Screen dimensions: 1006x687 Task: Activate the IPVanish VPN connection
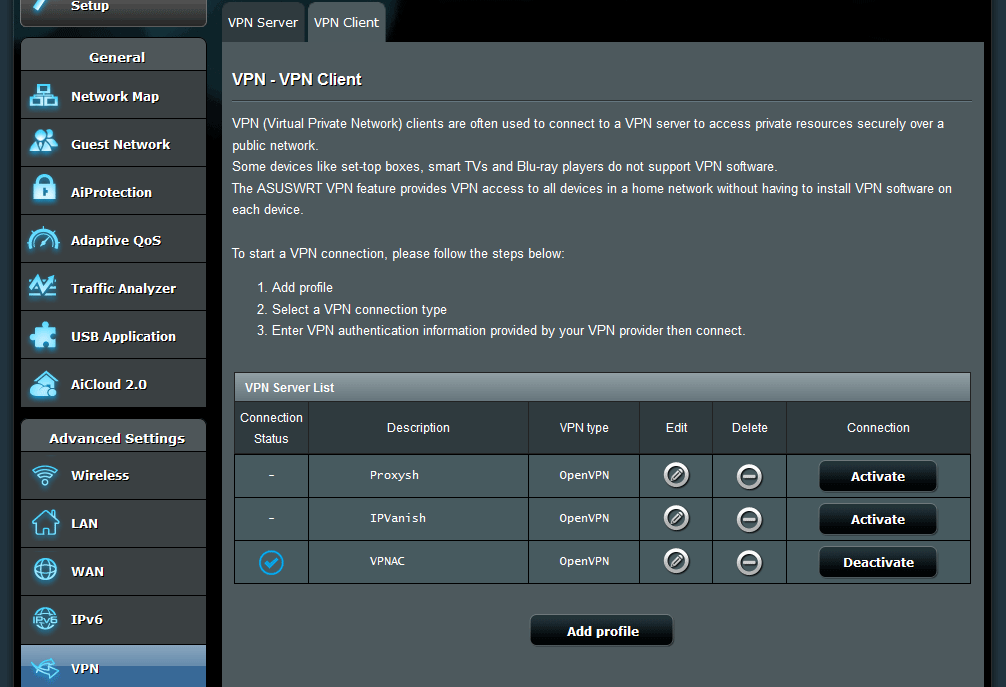878,519
